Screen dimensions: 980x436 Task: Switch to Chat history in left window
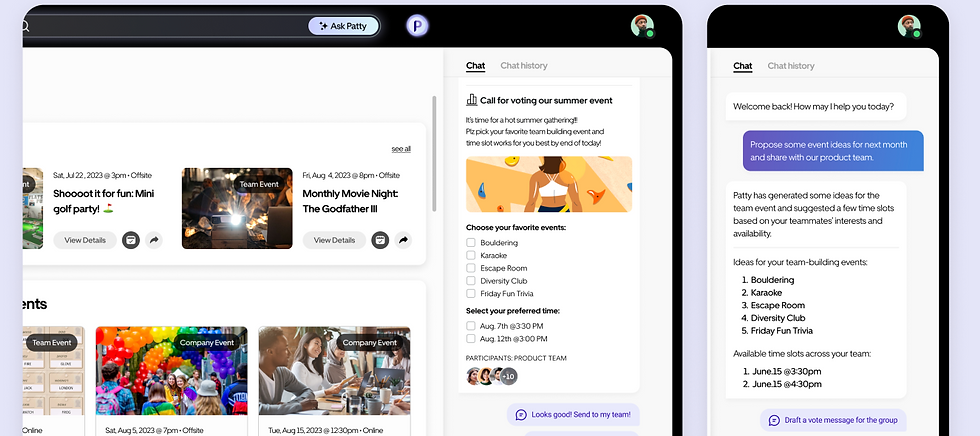pyautogui.click(x=524, y=66)
